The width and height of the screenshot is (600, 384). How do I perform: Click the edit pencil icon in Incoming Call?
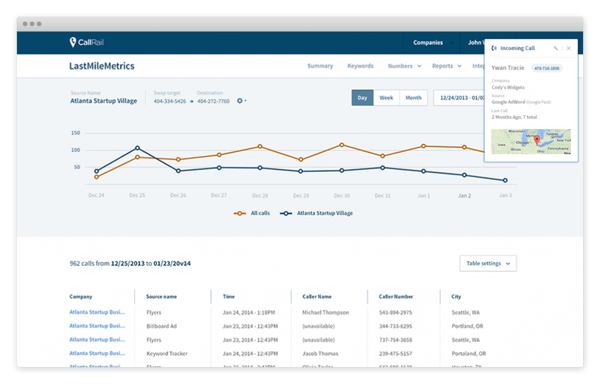click(556, 48)
